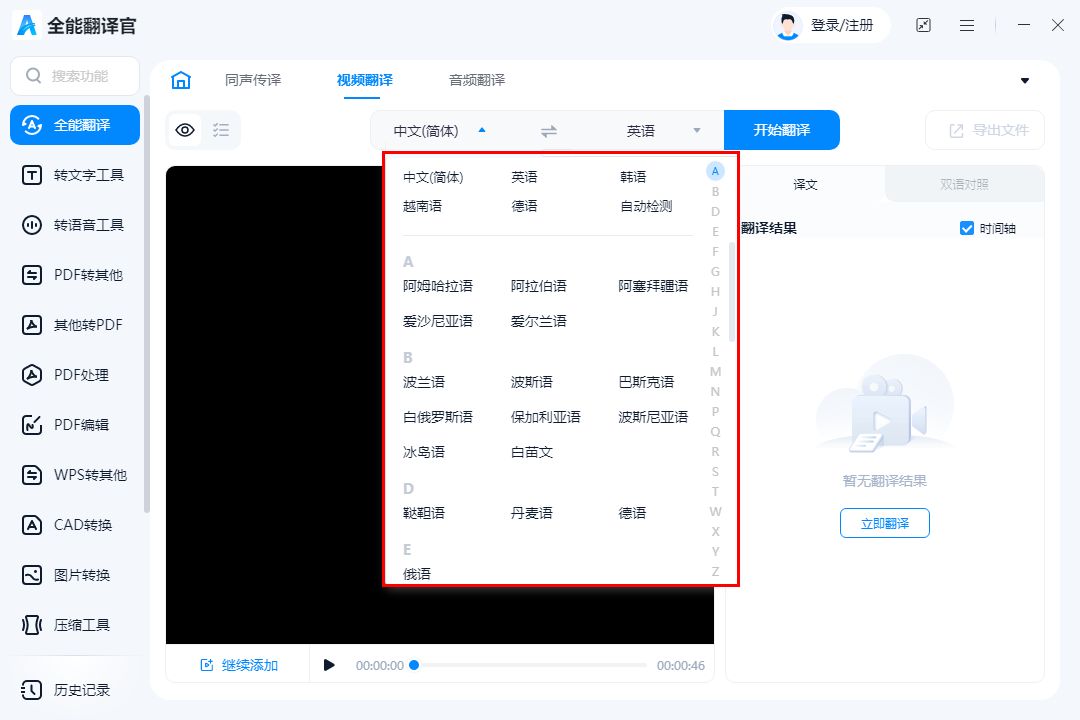The width and height of the screenshot is (1080, 720).
Task: Click the 立即翻译 button
Action: point(884,523)
